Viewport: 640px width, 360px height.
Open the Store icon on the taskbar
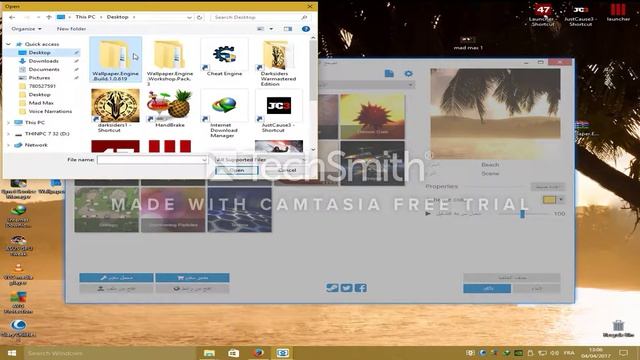233,353
